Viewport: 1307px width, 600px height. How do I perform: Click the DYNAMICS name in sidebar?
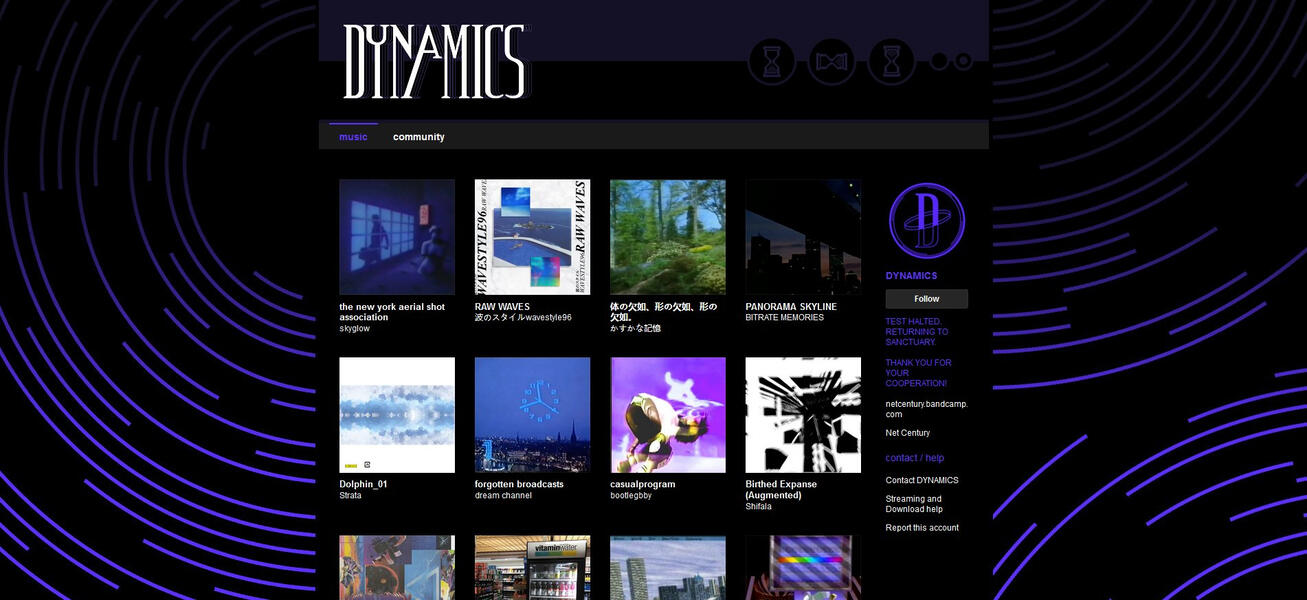click(911, 276)
